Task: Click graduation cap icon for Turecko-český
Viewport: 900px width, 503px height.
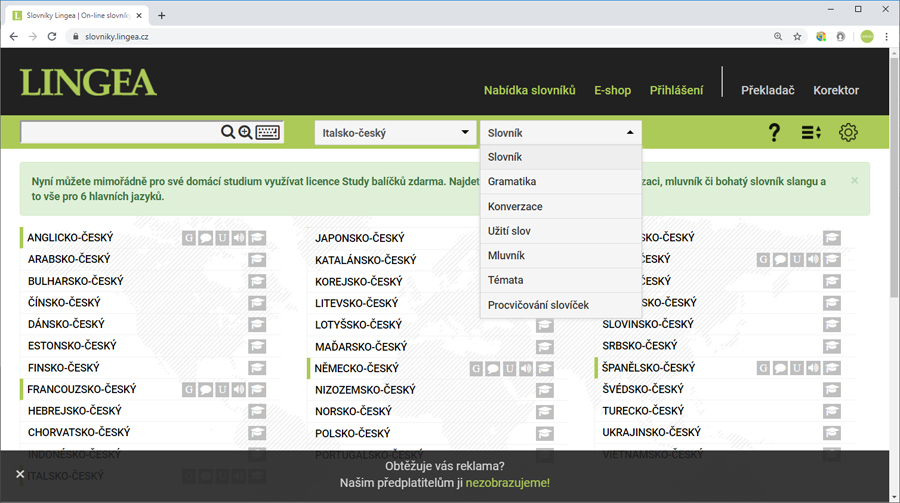Action: [832, 411]
